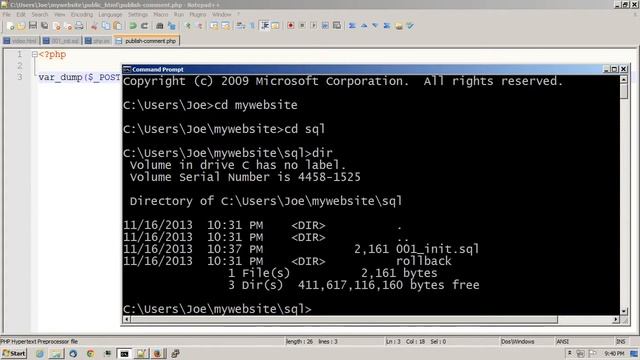
Task: Close the current document via the Close toolbar icon
Action: pyautogui.click(x=57, y=26)
